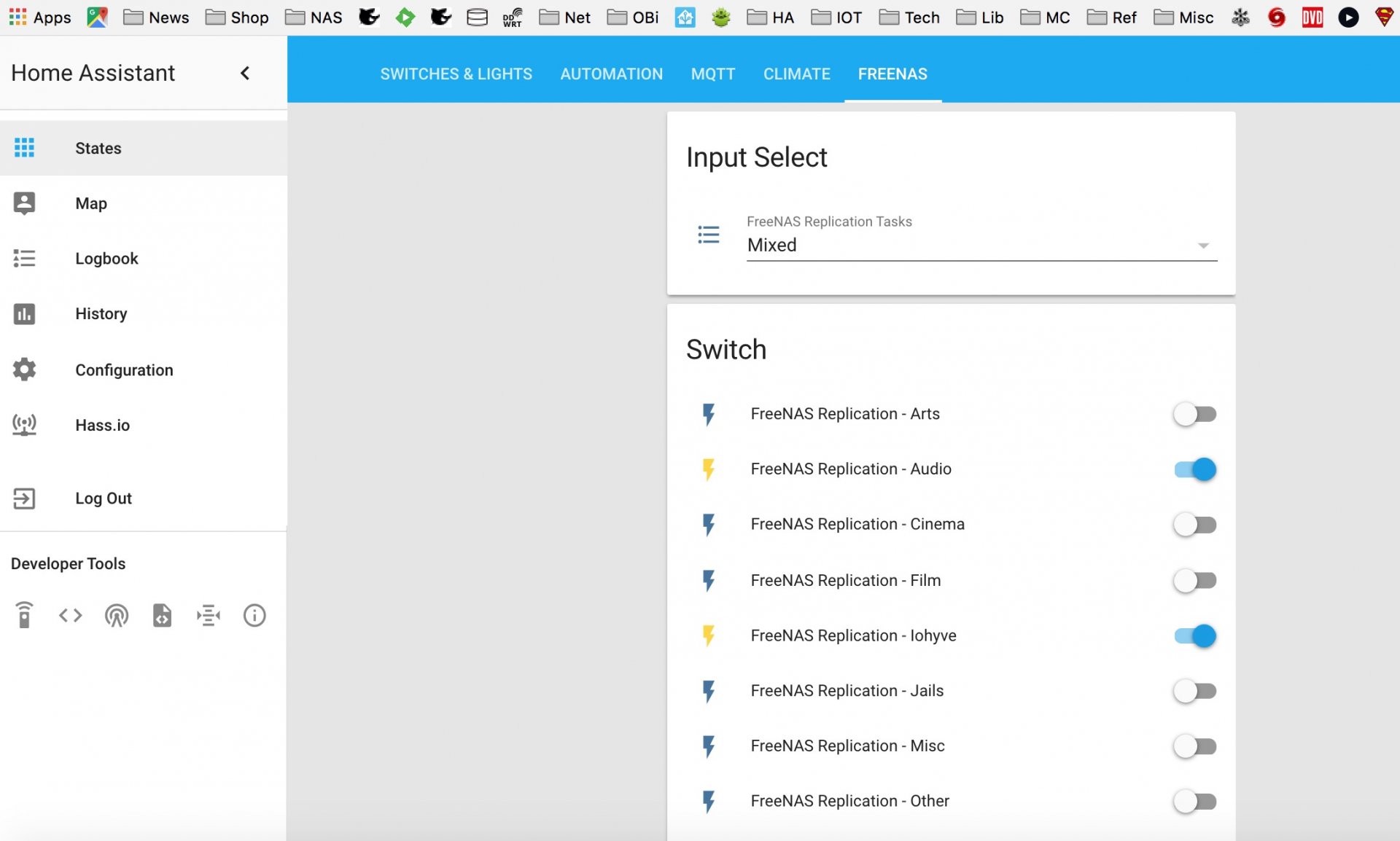1400x841 pixels.
Task: Open the Misc bookmark folder
Action: click(1183, 17)
